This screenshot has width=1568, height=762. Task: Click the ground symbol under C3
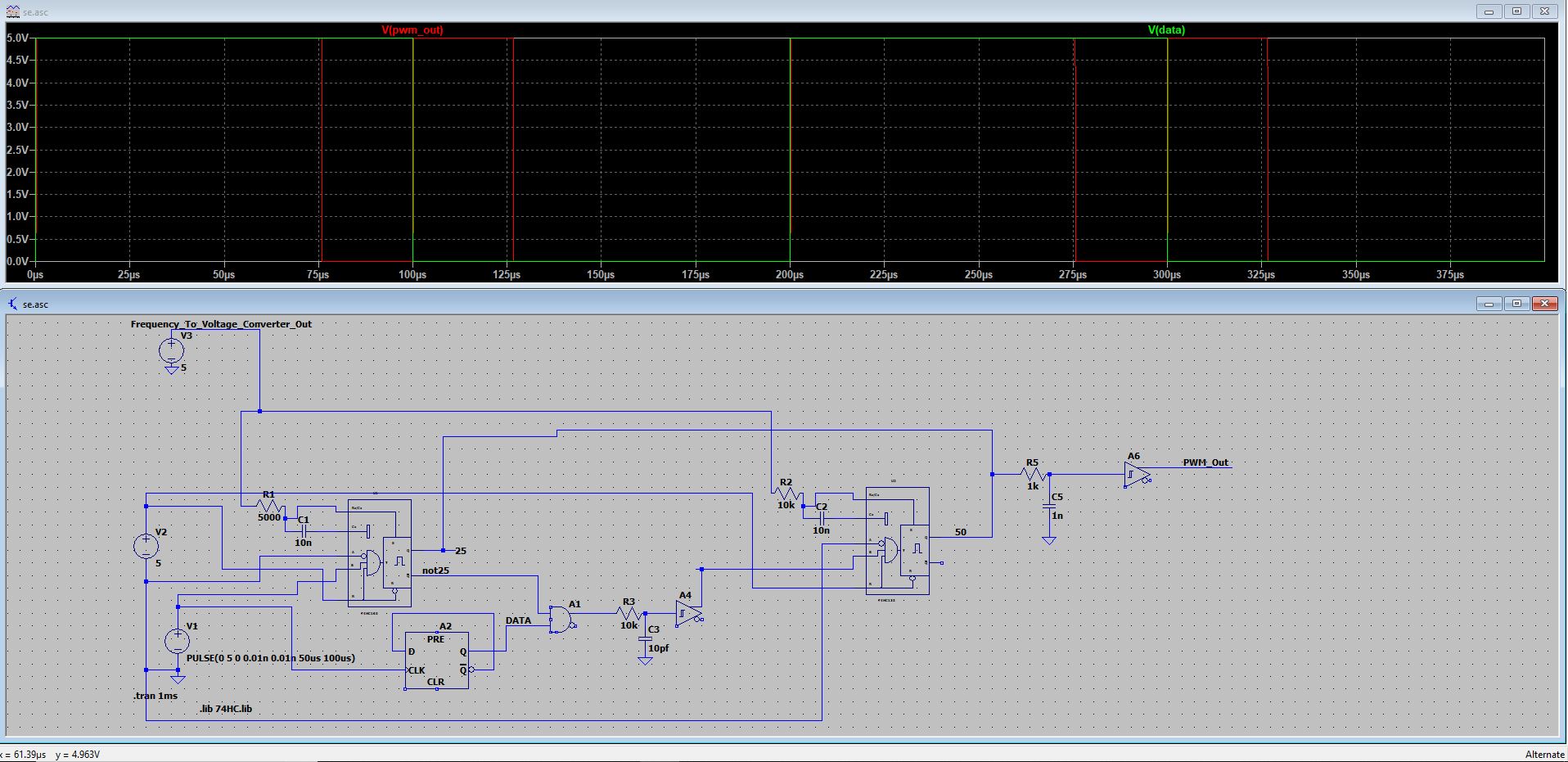click(x=645, y=660)
